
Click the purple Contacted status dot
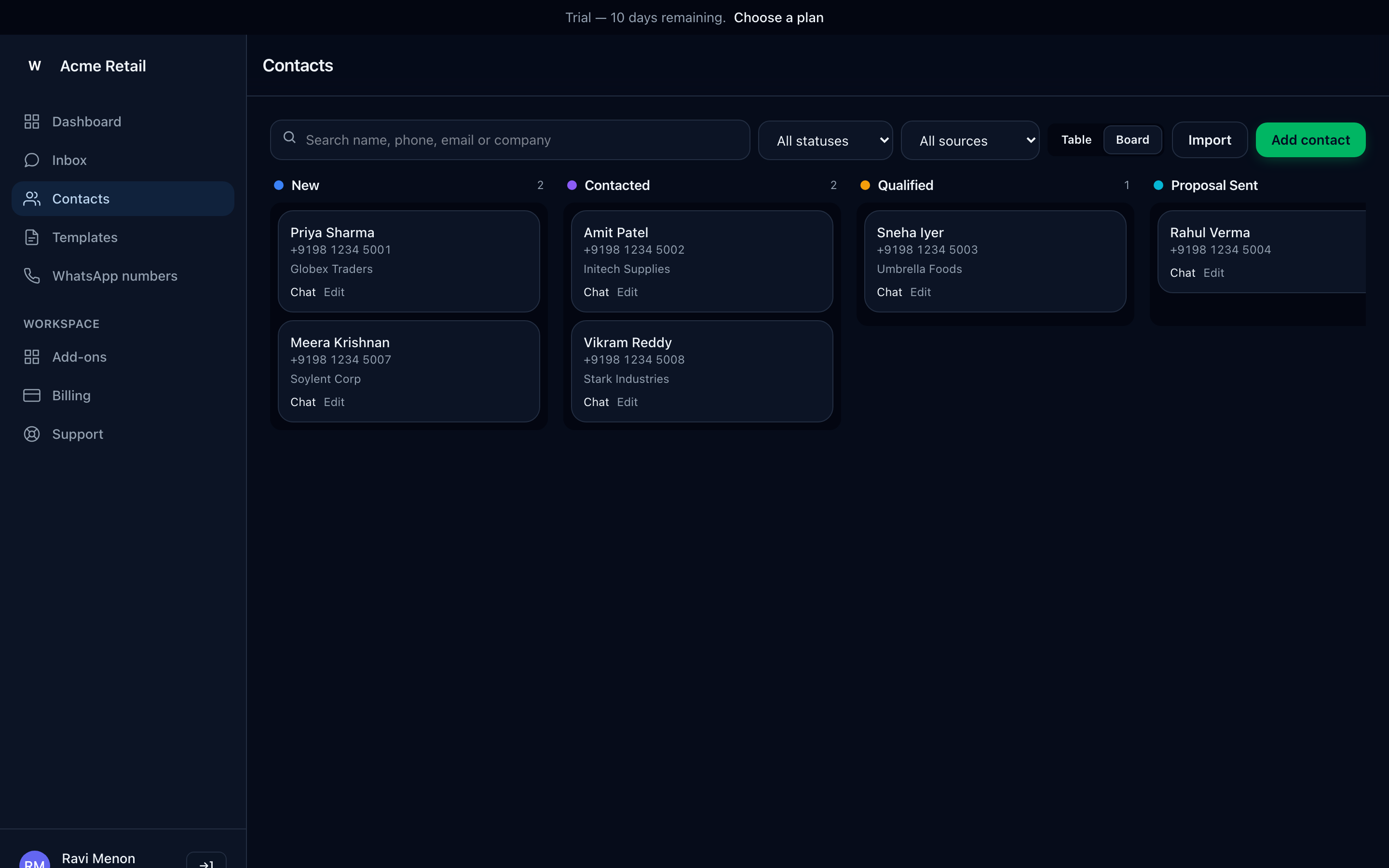point(572,185)
